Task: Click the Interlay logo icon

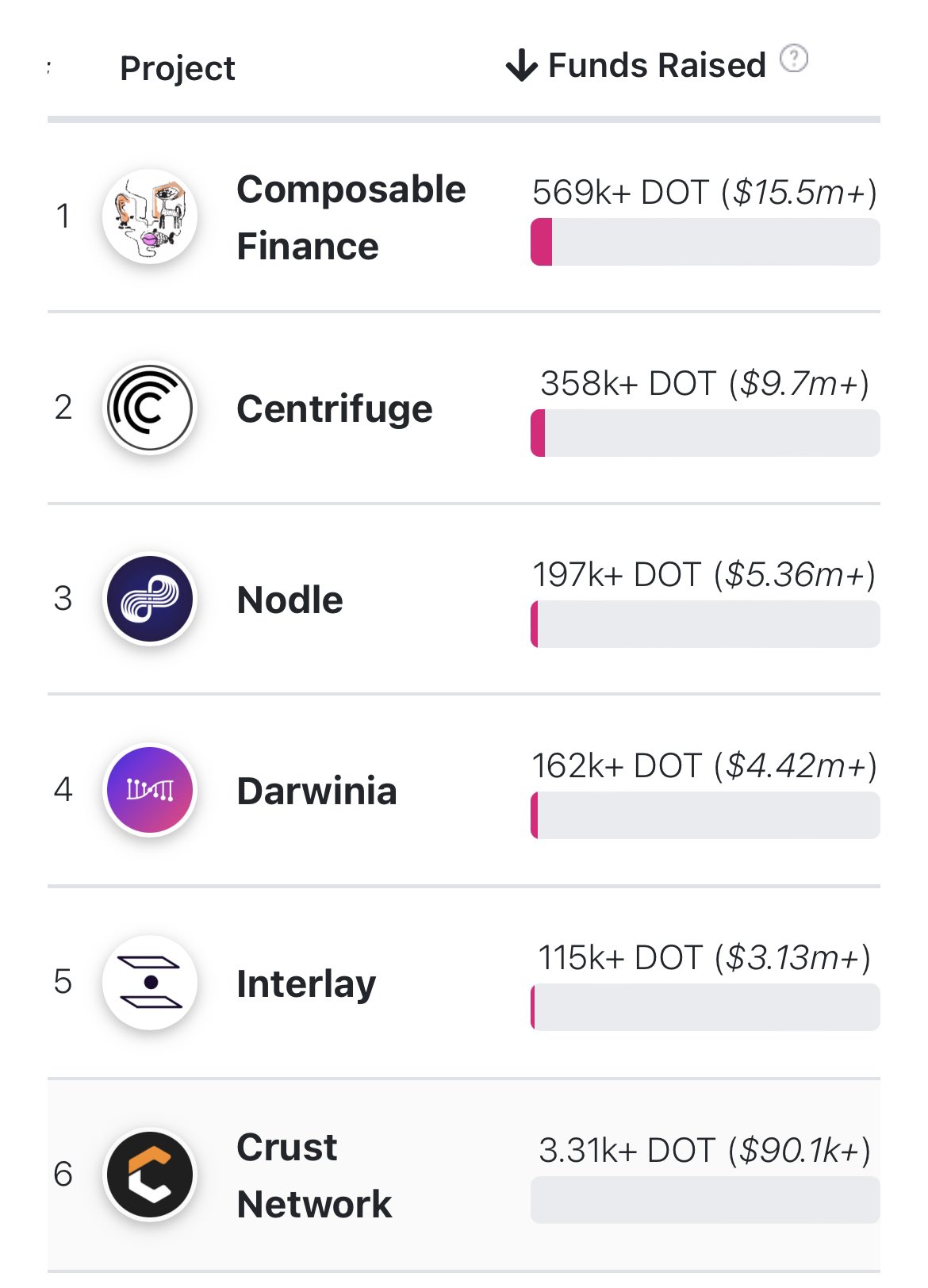Action: [x=150, y=983]
